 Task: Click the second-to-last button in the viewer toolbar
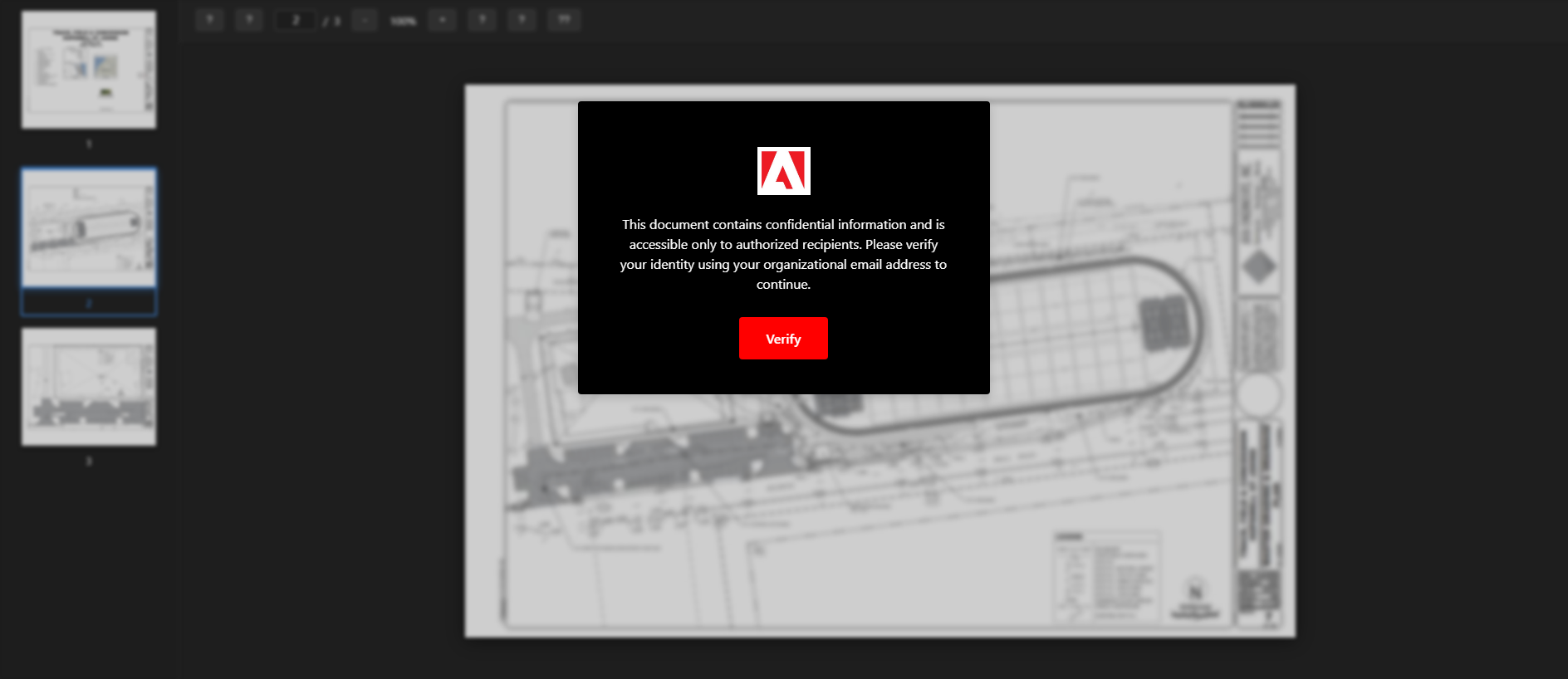coord(522,20)
